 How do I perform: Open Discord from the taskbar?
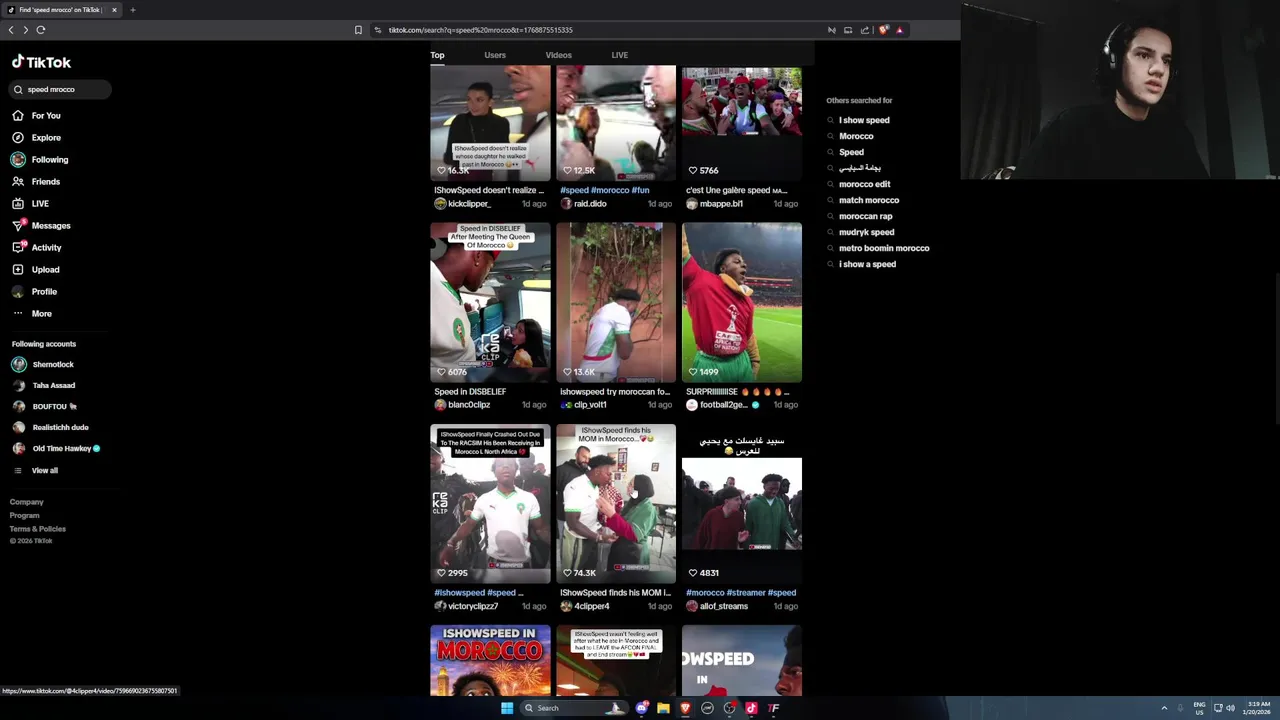[x=641, y=708]
